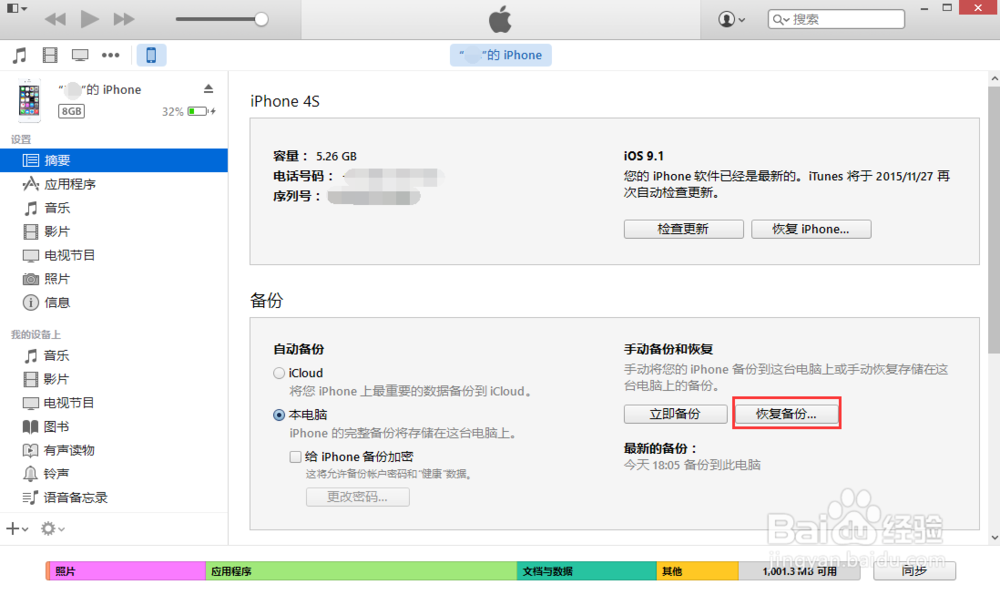This screenshot has width=1000, height=595.
Task: Open the Movies library icon in toolbar
Action: click(x=50, y=55)
